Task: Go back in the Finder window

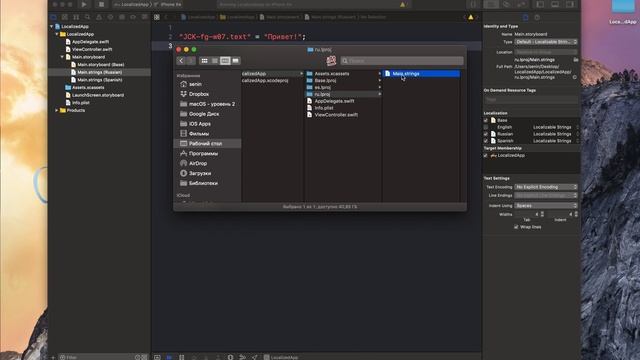Action: pos(181,61)
